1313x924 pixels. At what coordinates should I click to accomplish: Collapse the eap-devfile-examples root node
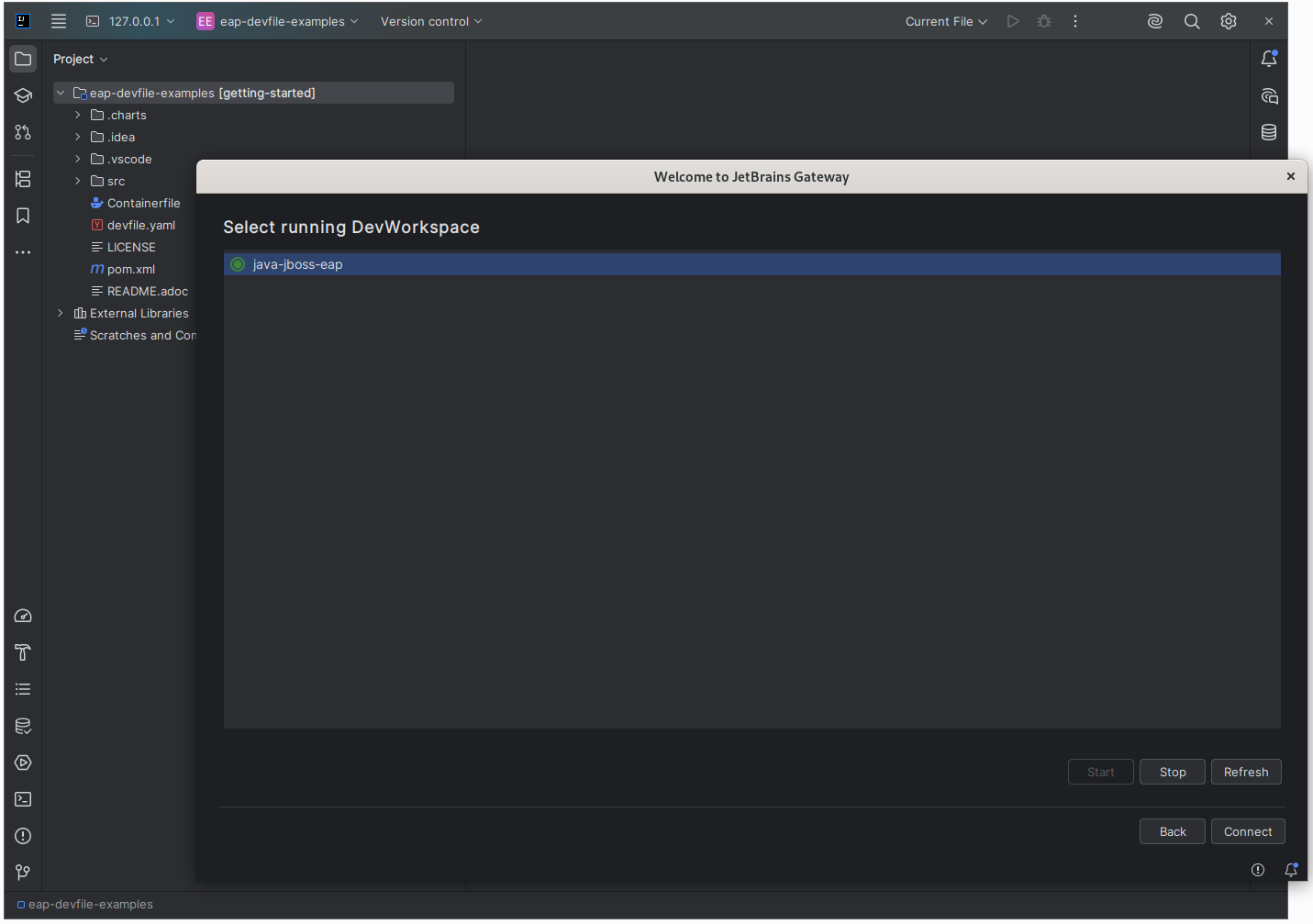(61, 93)
